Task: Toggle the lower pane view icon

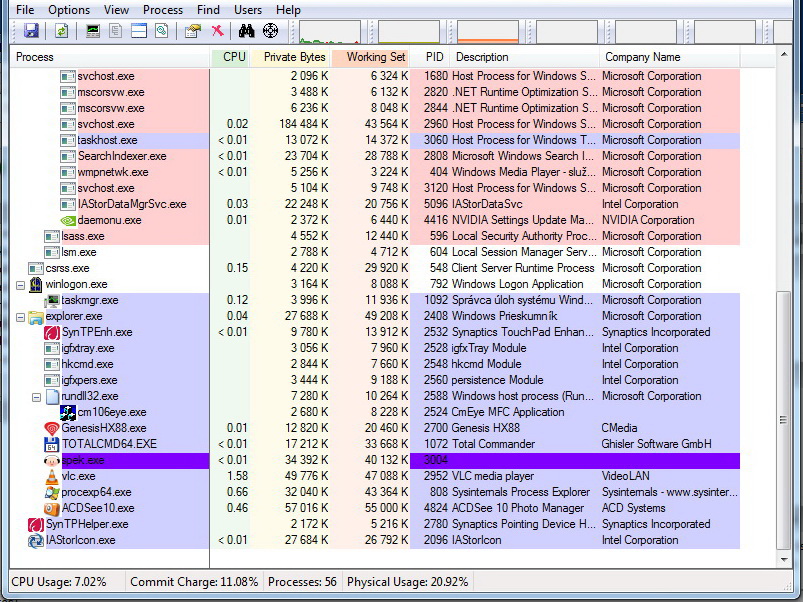Action: tap(139, 31)
